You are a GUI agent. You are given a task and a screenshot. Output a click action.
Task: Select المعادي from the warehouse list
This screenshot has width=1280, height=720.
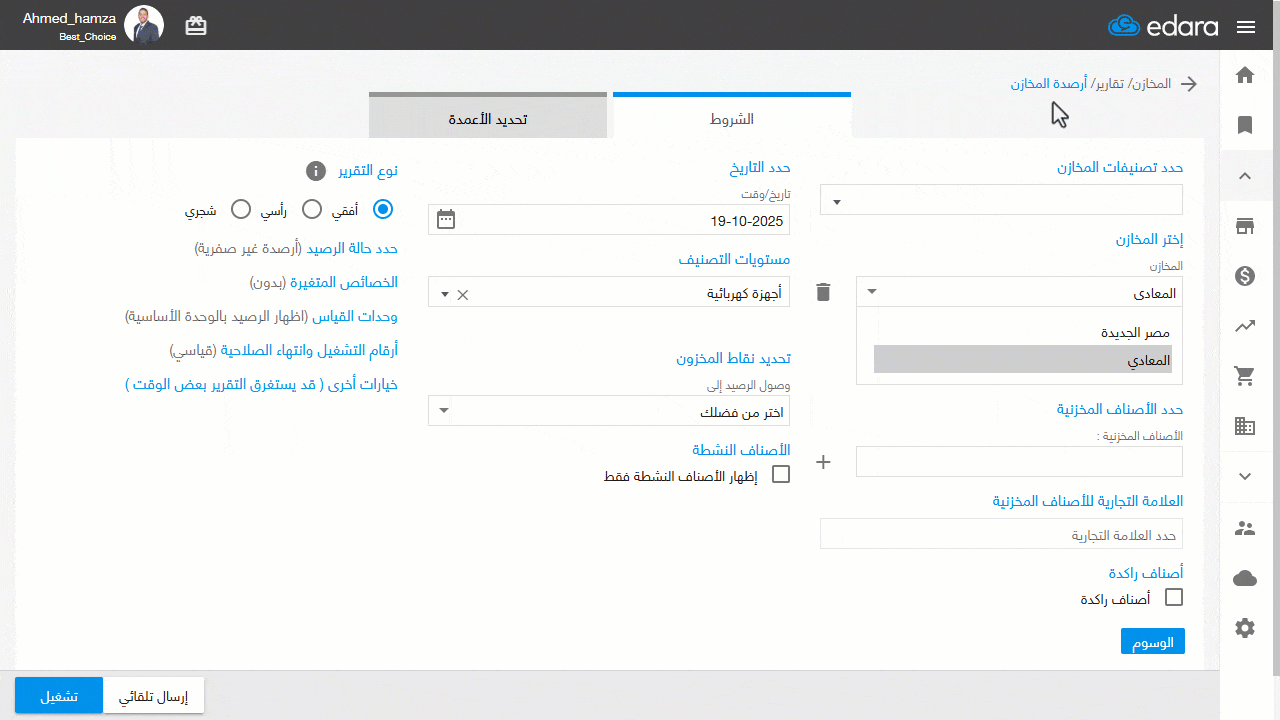(x=1022, y=358)
